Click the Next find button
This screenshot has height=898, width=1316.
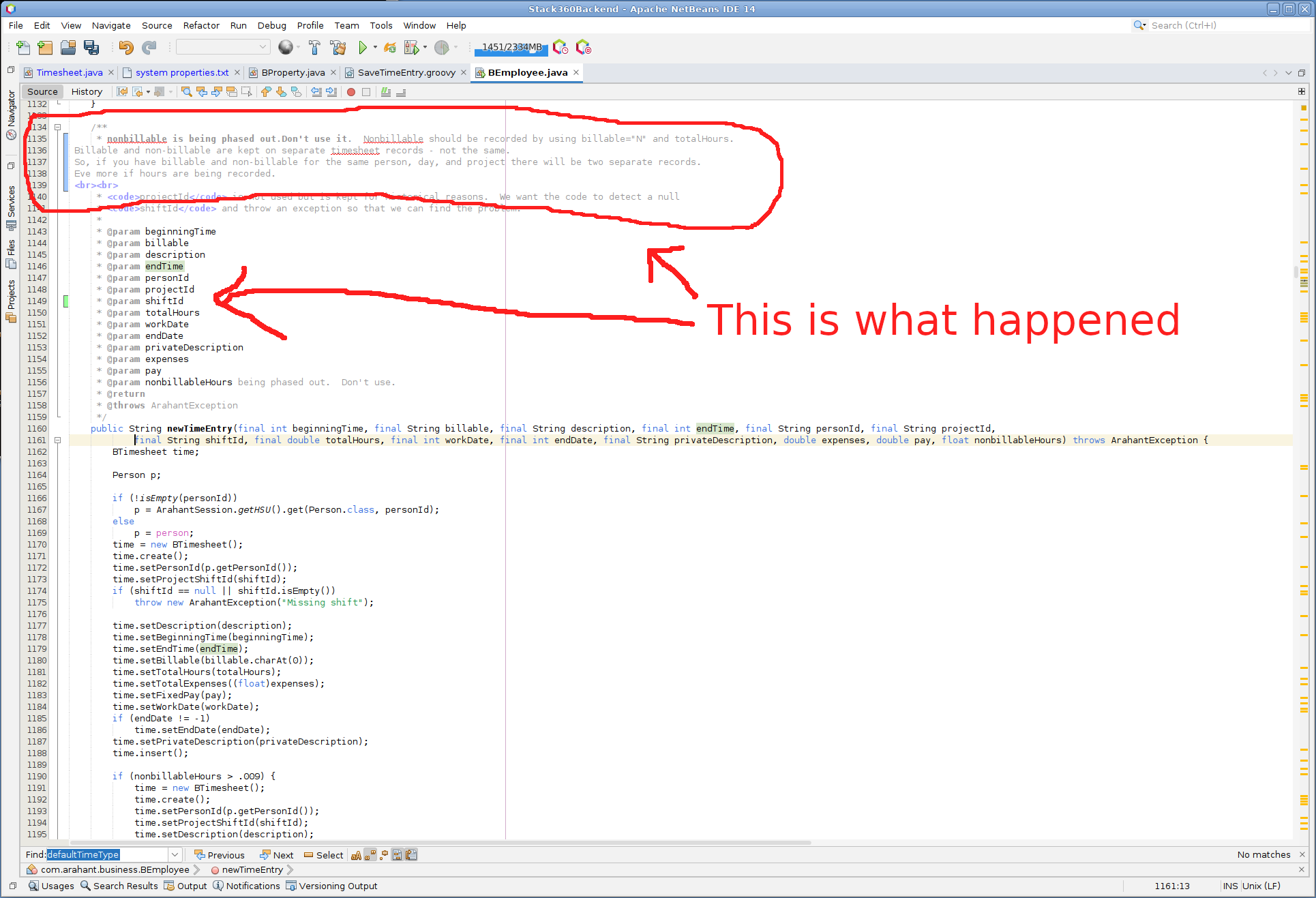[277, 855]
